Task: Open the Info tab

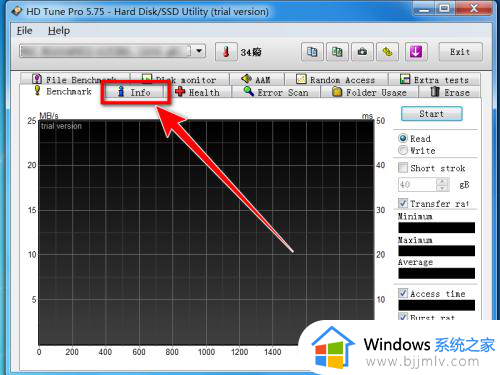Action: [x=135, y=92]
